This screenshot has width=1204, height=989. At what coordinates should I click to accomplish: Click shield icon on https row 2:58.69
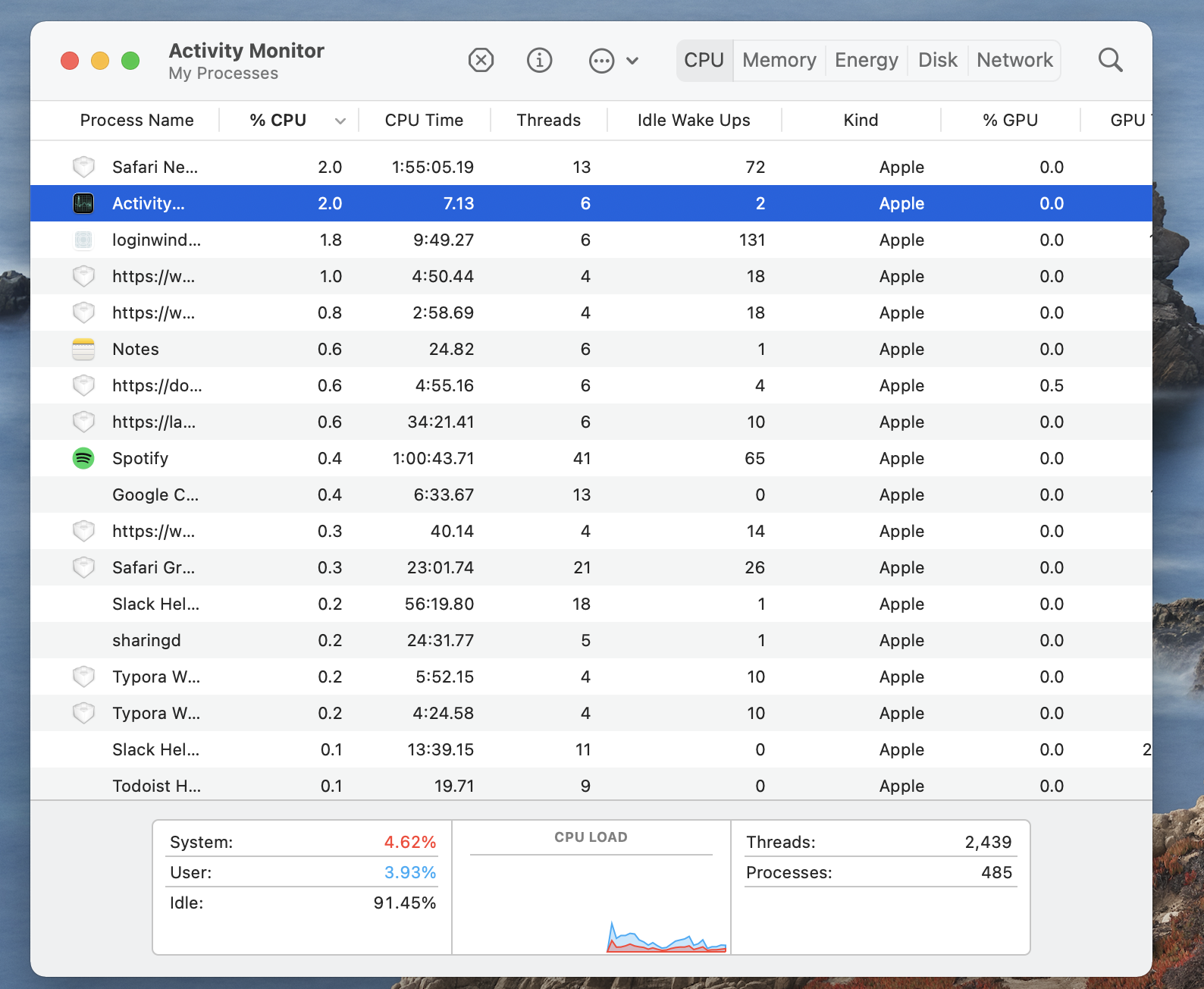[x=83, y=312]
